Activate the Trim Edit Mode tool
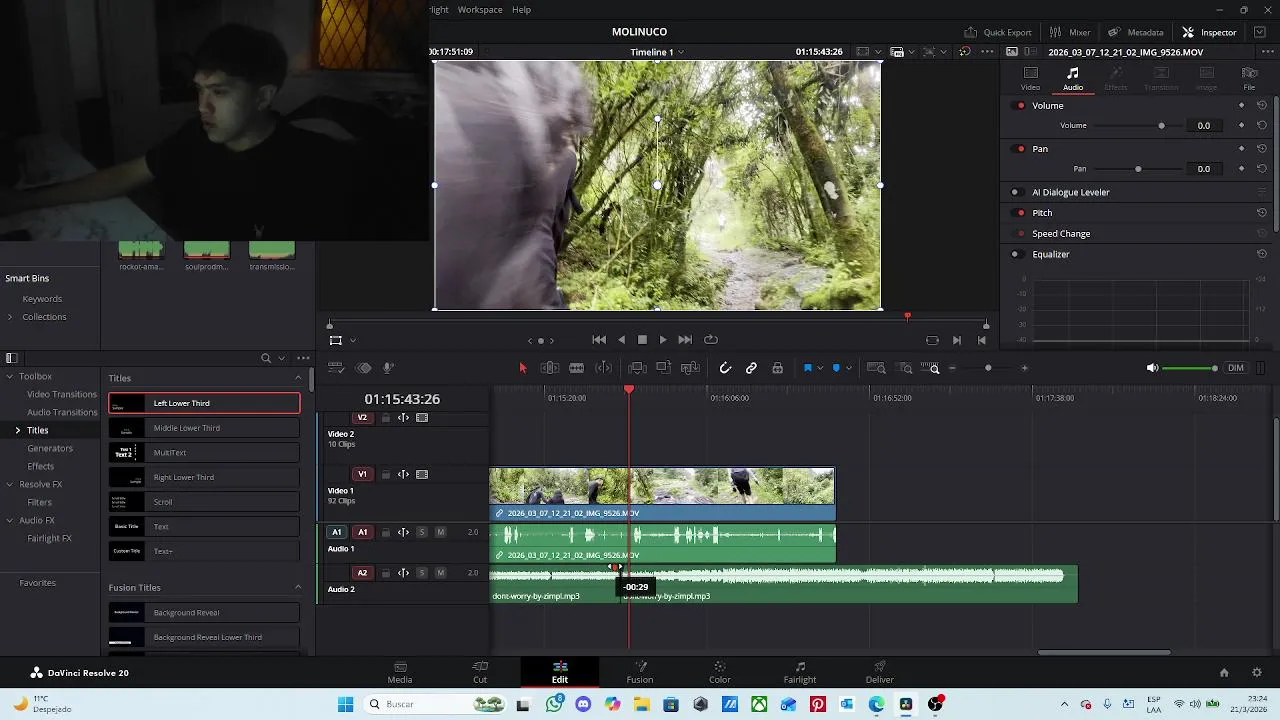This screenshot has height=720, width=1280. pos(550,368)
